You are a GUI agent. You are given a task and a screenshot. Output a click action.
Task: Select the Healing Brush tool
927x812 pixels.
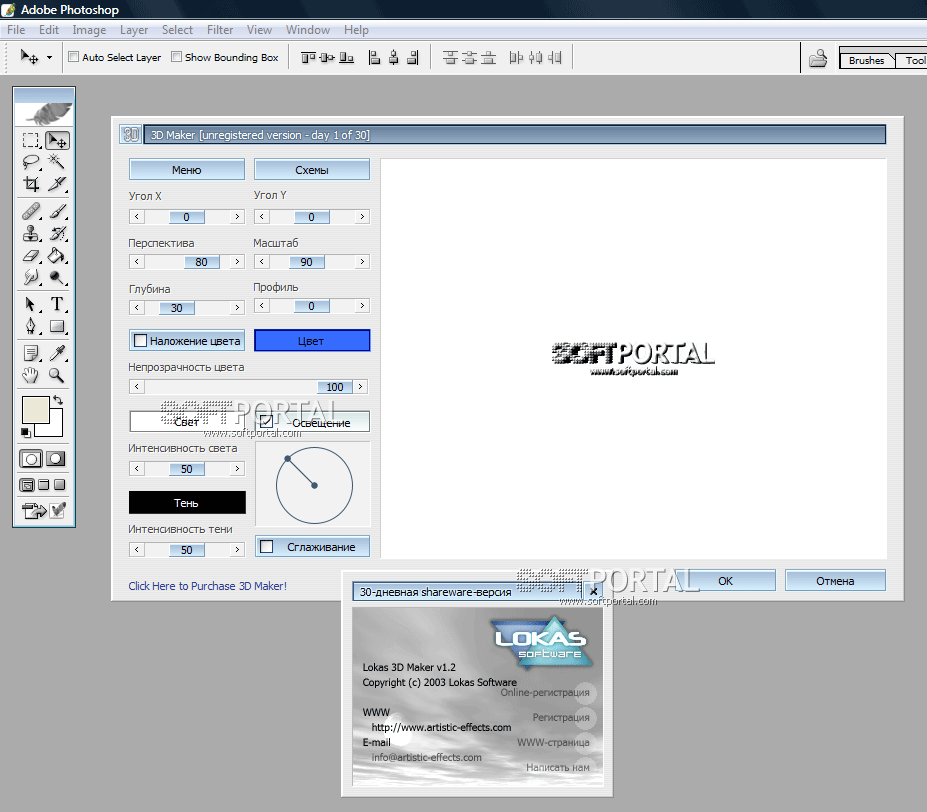(31, 211)
